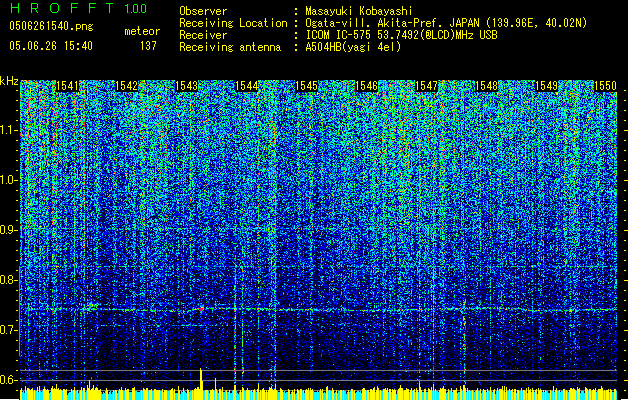The height and width of the screenshot is (400, 629).
Task: Click the 0.7 frequency axis label
Action: 9,330
